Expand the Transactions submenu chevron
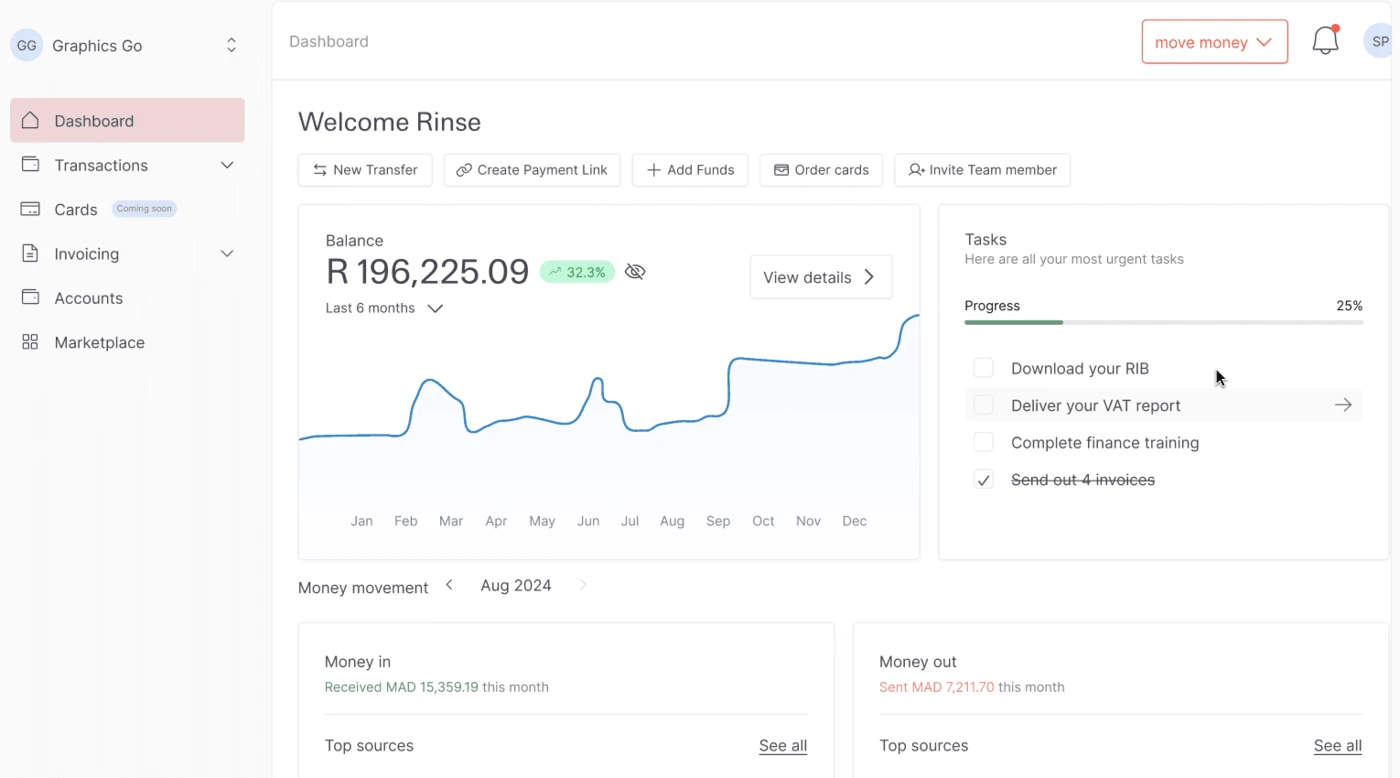This screenshot has height=778, width=1400. [227, 165]
